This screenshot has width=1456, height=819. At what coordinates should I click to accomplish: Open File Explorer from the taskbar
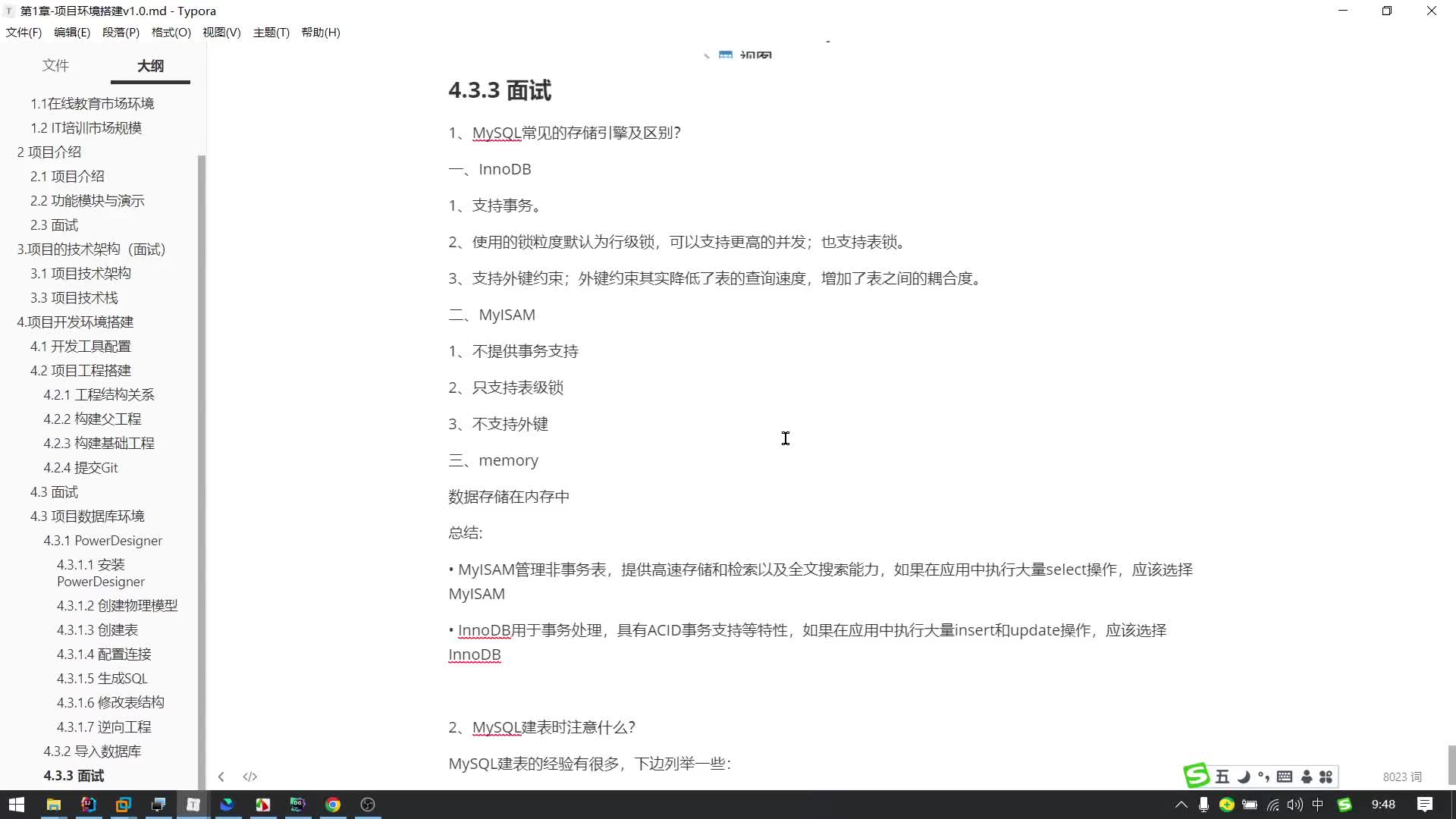(x=53, y=805)
